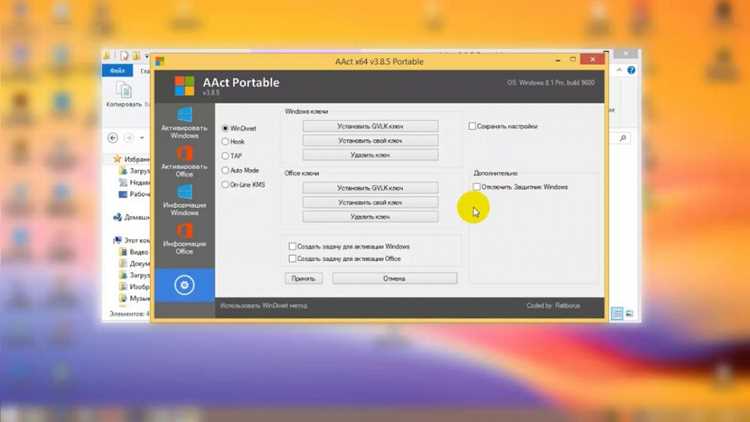Select the Auto Mode radio button
The image size is (750, 422).
tap(225, 170)
